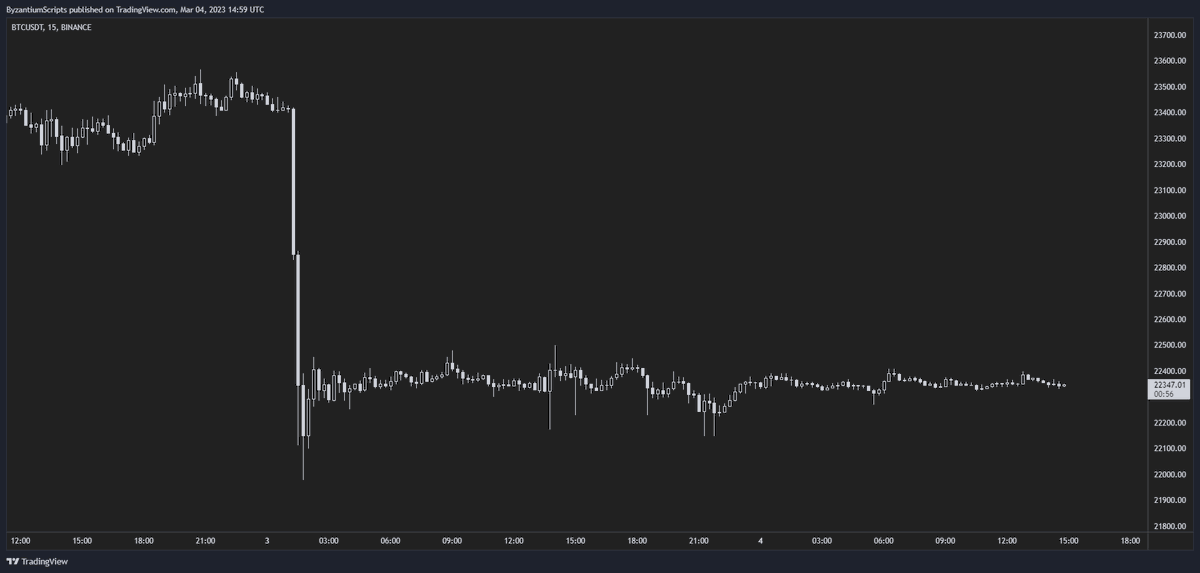1200x573 pixels.
Task: Click the 23500.00 price axis label
Action: click(1170, 86)
